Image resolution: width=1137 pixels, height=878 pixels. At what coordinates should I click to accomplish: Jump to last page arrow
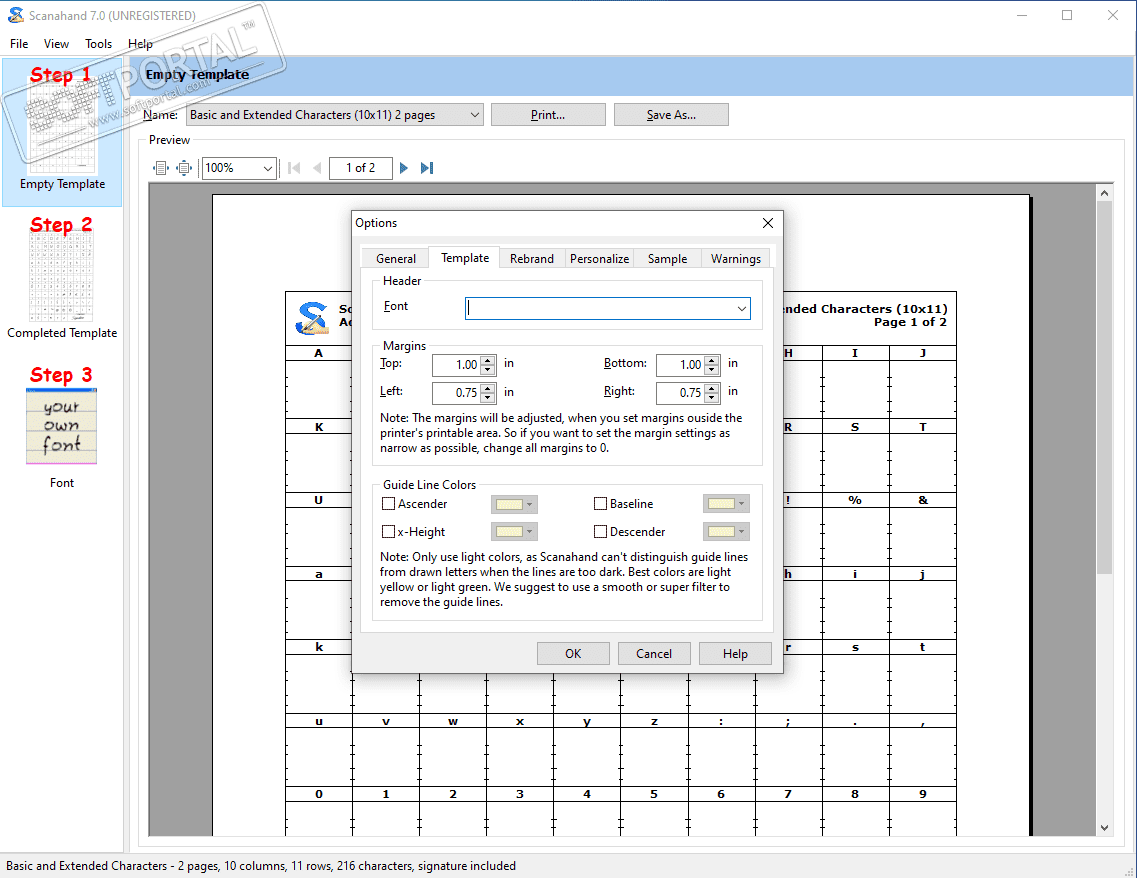click(x=427, y=168)
